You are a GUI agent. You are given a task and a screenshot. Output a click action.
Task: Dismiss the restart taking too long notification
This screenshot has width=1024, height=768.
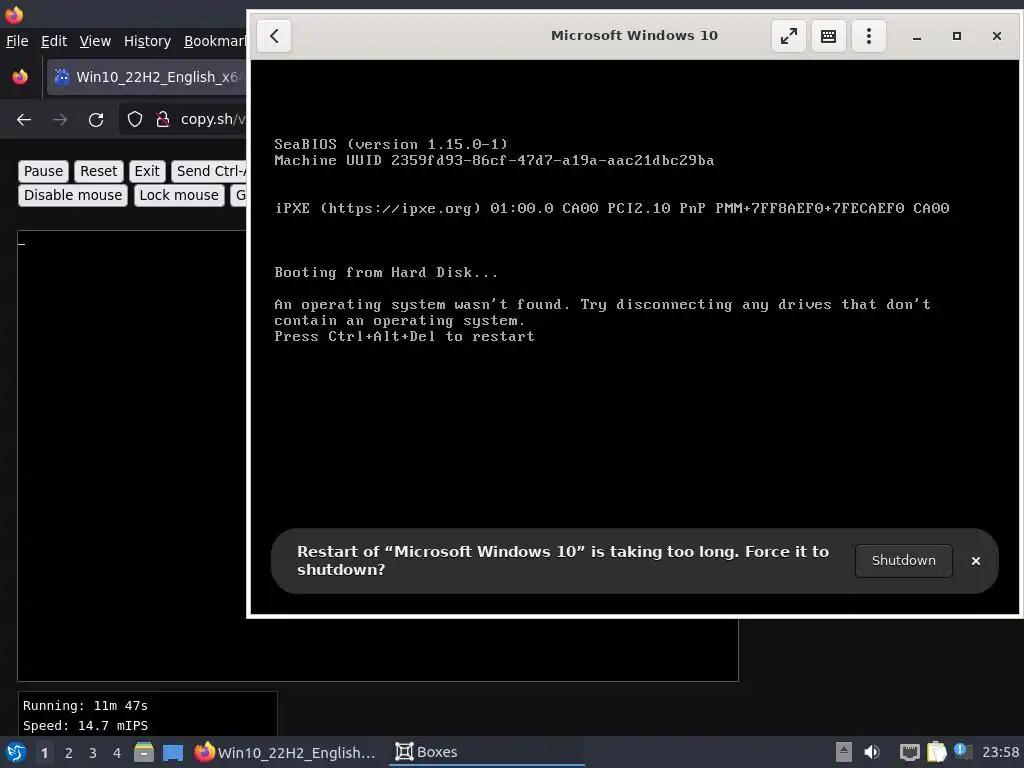coord(976,561)
